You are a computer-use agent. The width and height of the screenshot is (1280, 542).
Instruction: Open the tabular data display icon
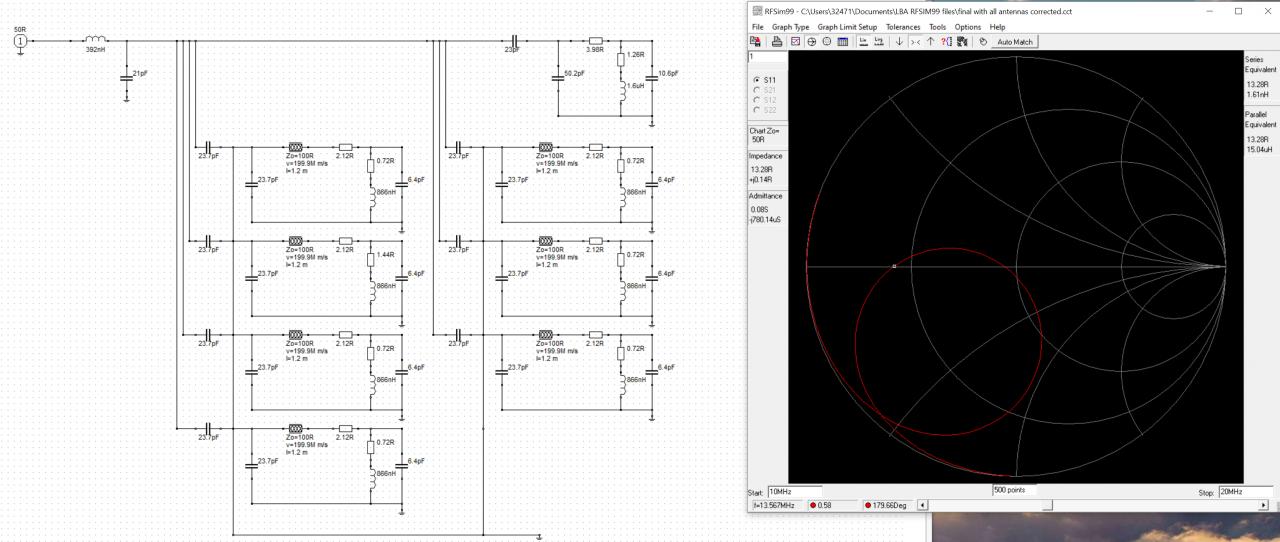tap(843, 41)
